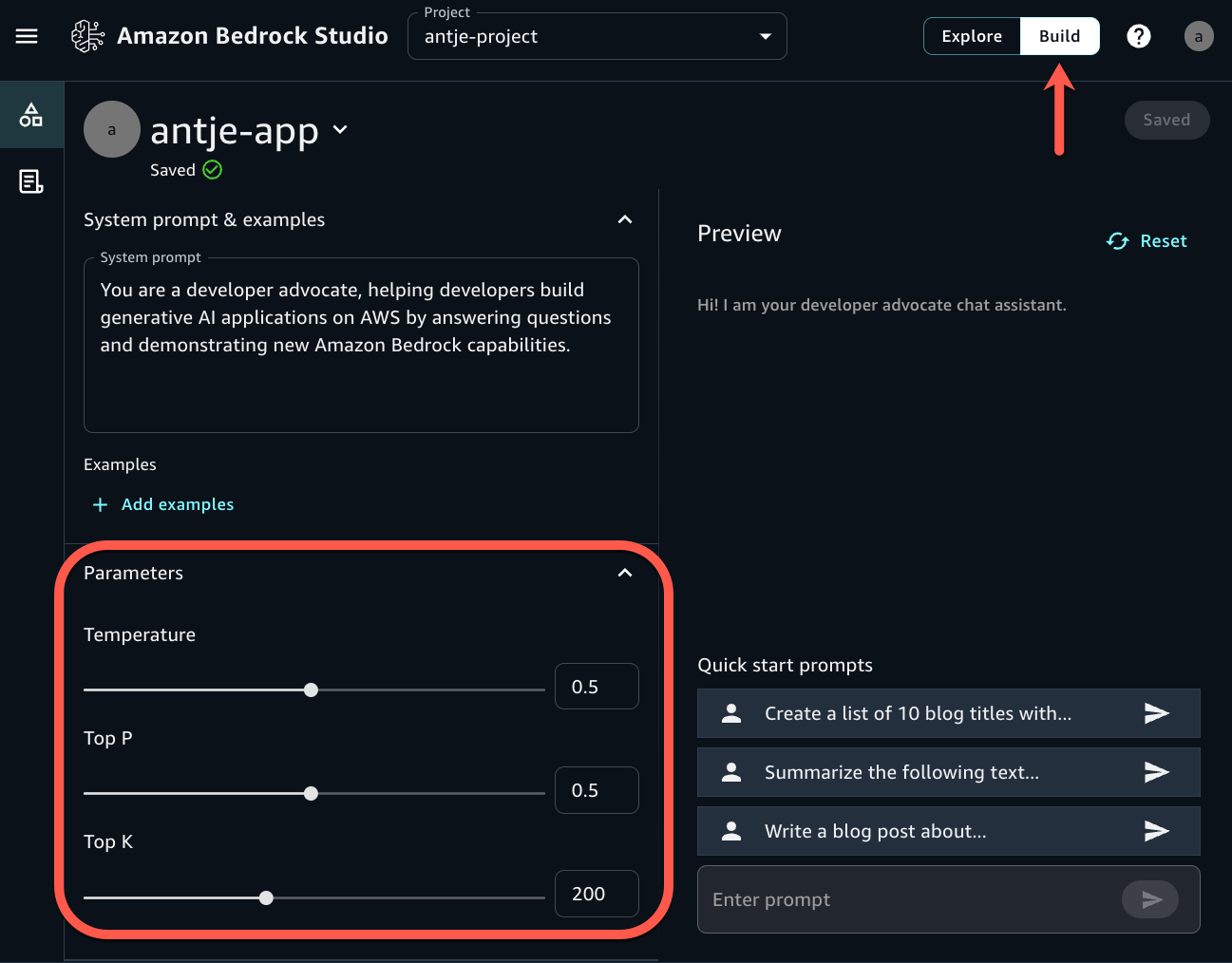The width and height of the screenshot is (1232, 963).
Task: Click inside the Enter prompt field
Action: 855,899
